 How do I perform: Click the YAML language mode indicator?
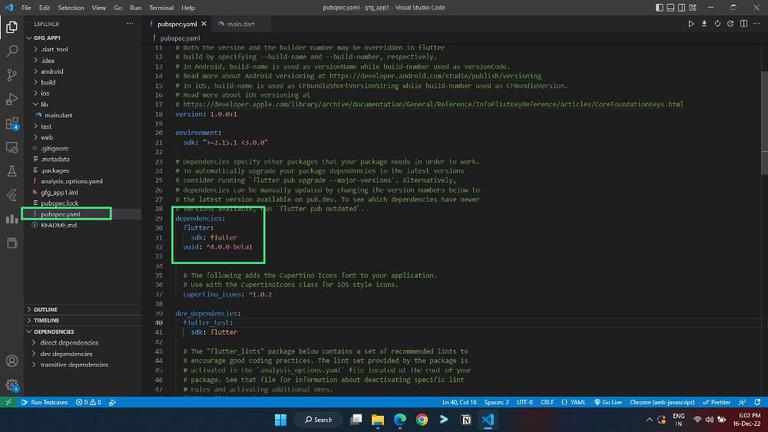[573, 402]
